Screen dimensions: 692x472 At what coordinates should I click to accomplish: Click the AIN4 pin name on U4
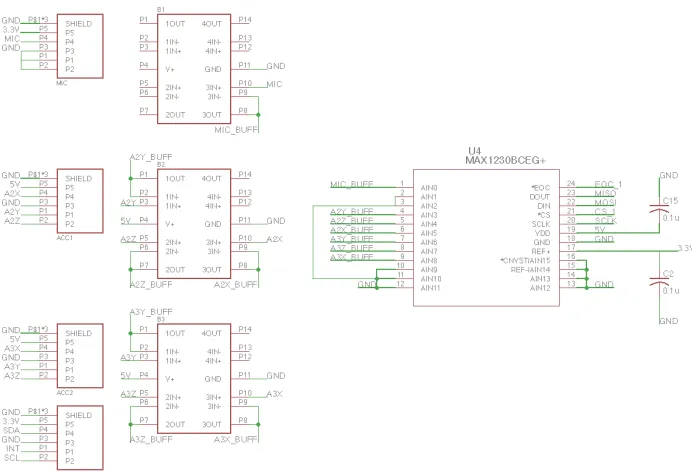pyautogui.click(x=429, y=224)
